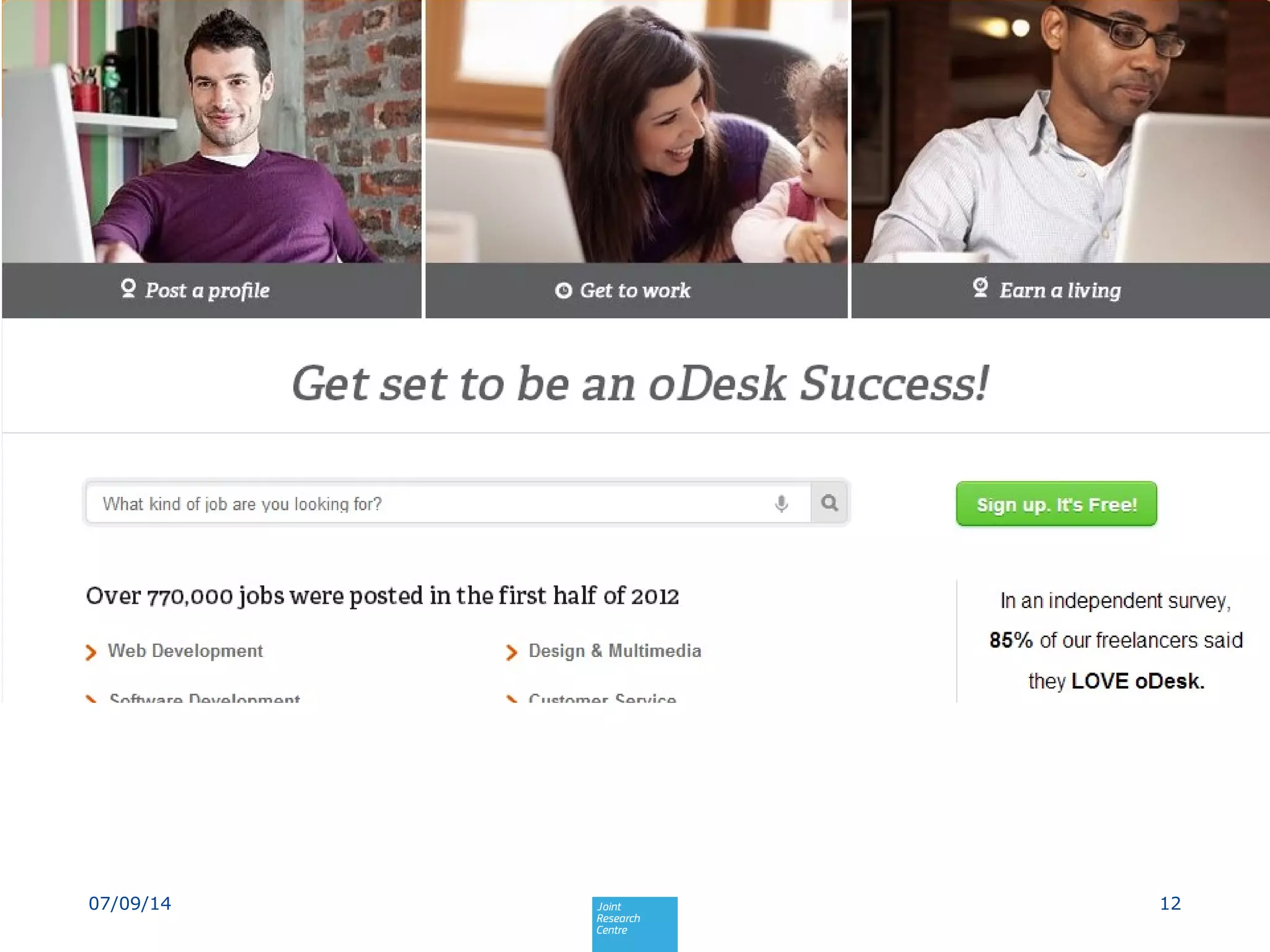Click the profile icon beside Post a profile

128,289
